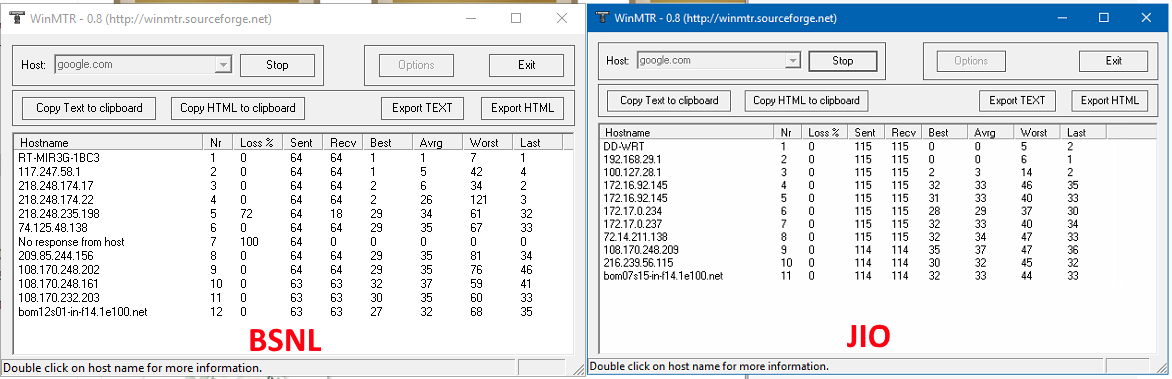Select the 218.248.235.198 hop row
The width and height of the screenshot is (1172, 379).
click(x=292, y=214)
